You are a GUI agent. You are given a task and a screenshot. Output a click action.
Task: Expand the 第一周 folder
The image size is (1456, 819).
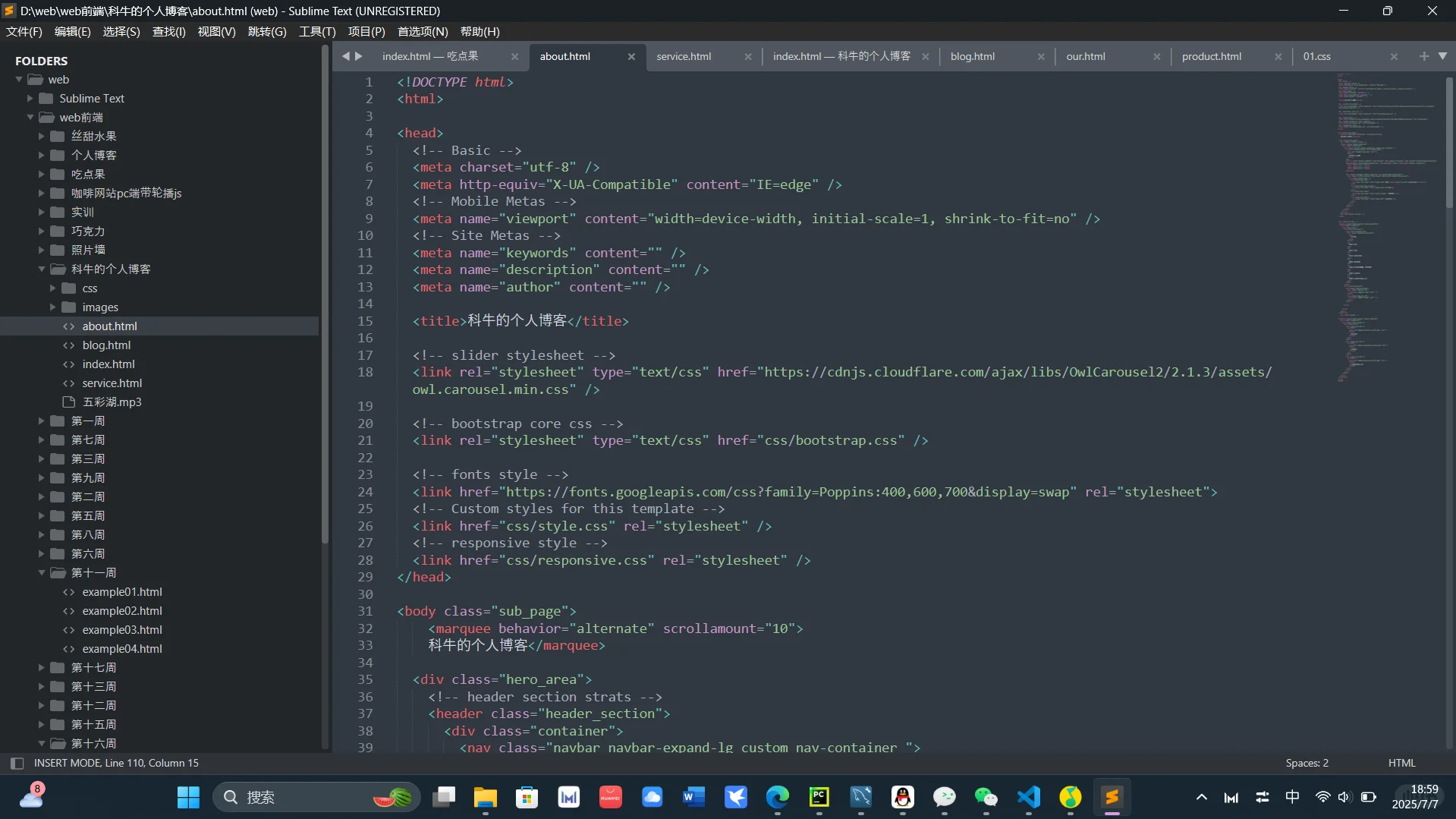click(x=42, y=421)
